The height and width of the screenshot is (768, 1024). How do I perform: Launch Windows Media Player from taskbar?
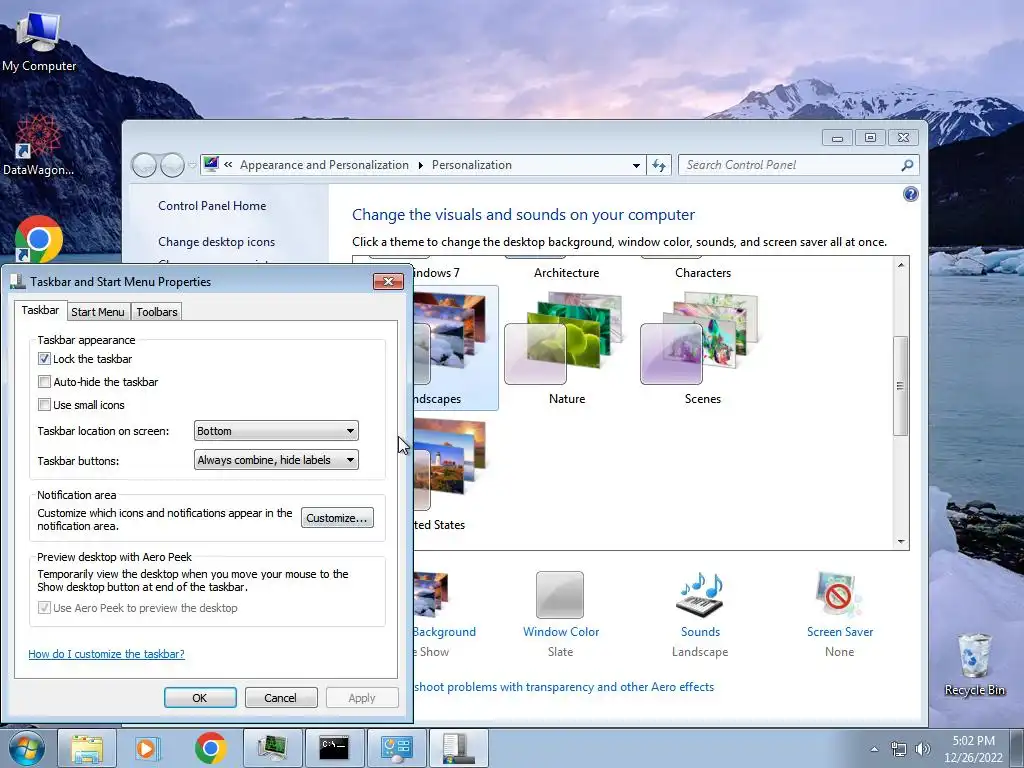tap(148, 748)
